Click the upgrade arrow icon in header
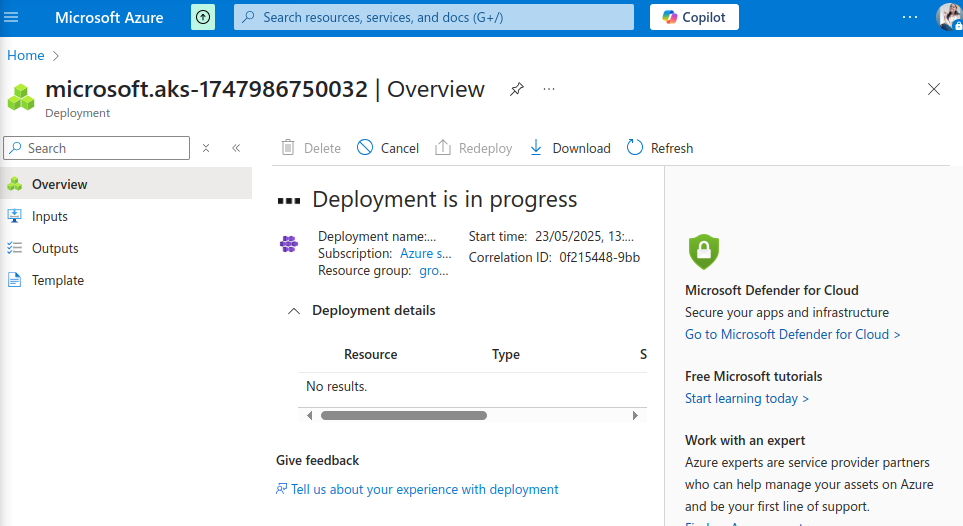 tap(203, 17)
